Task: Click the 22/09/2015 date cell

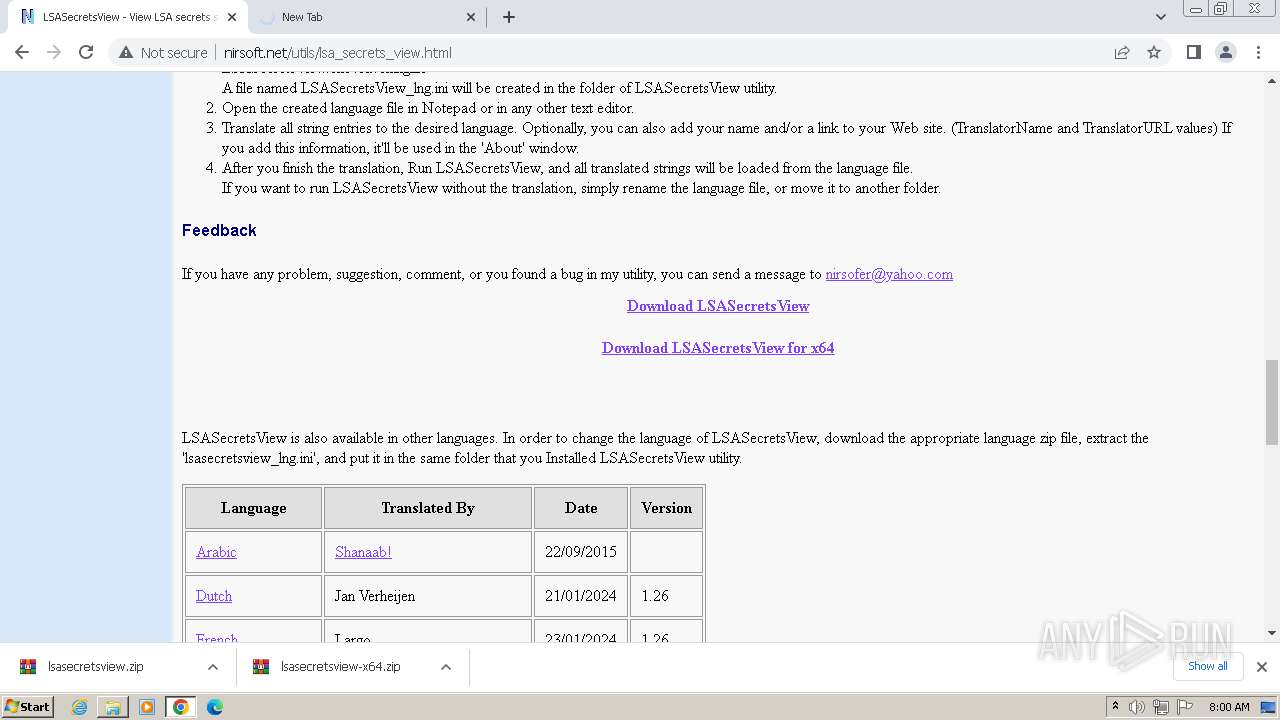Action: 581,552
